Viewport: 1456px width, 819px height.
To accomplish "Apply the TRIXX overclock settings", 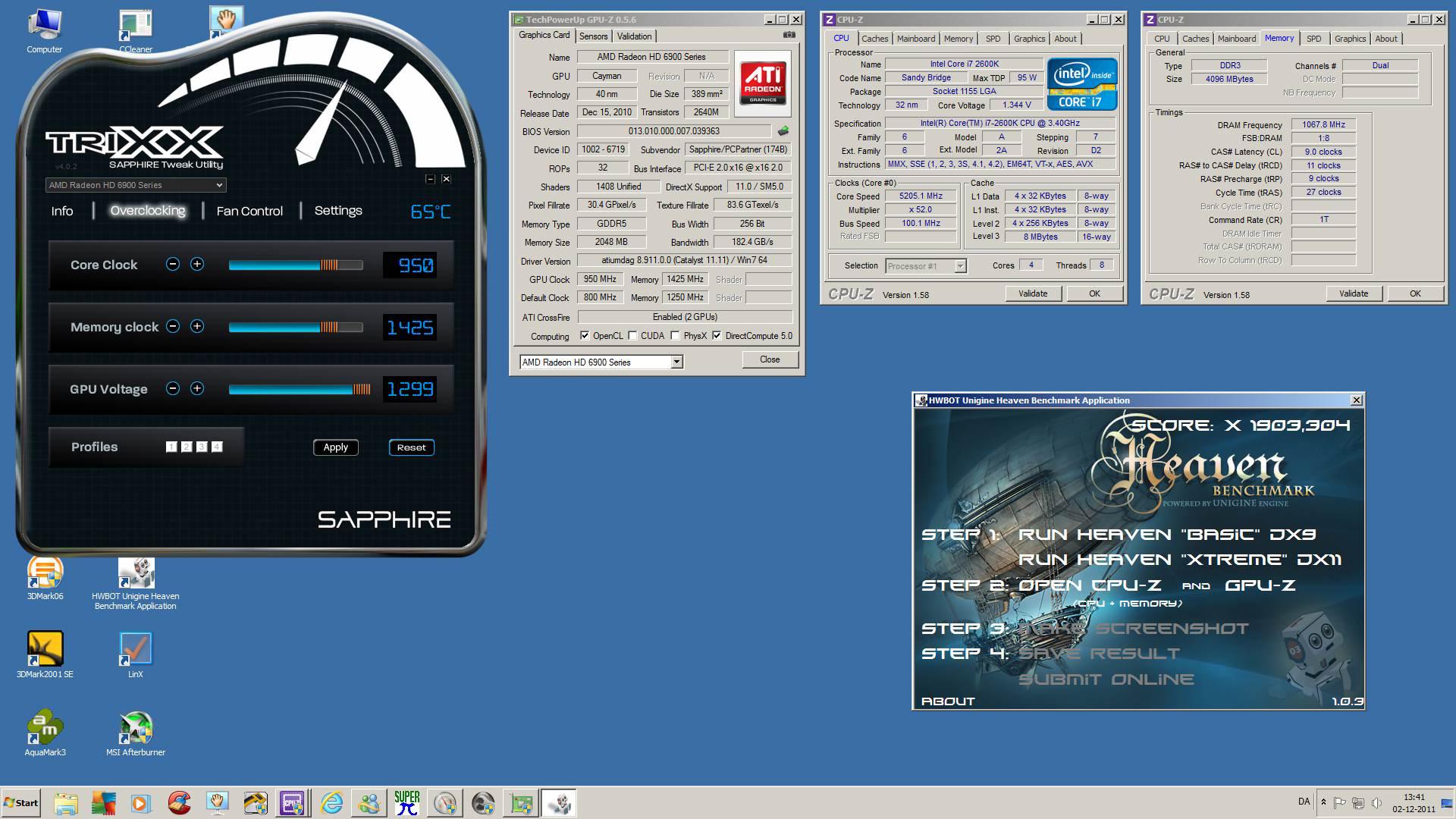I will 336,447.
